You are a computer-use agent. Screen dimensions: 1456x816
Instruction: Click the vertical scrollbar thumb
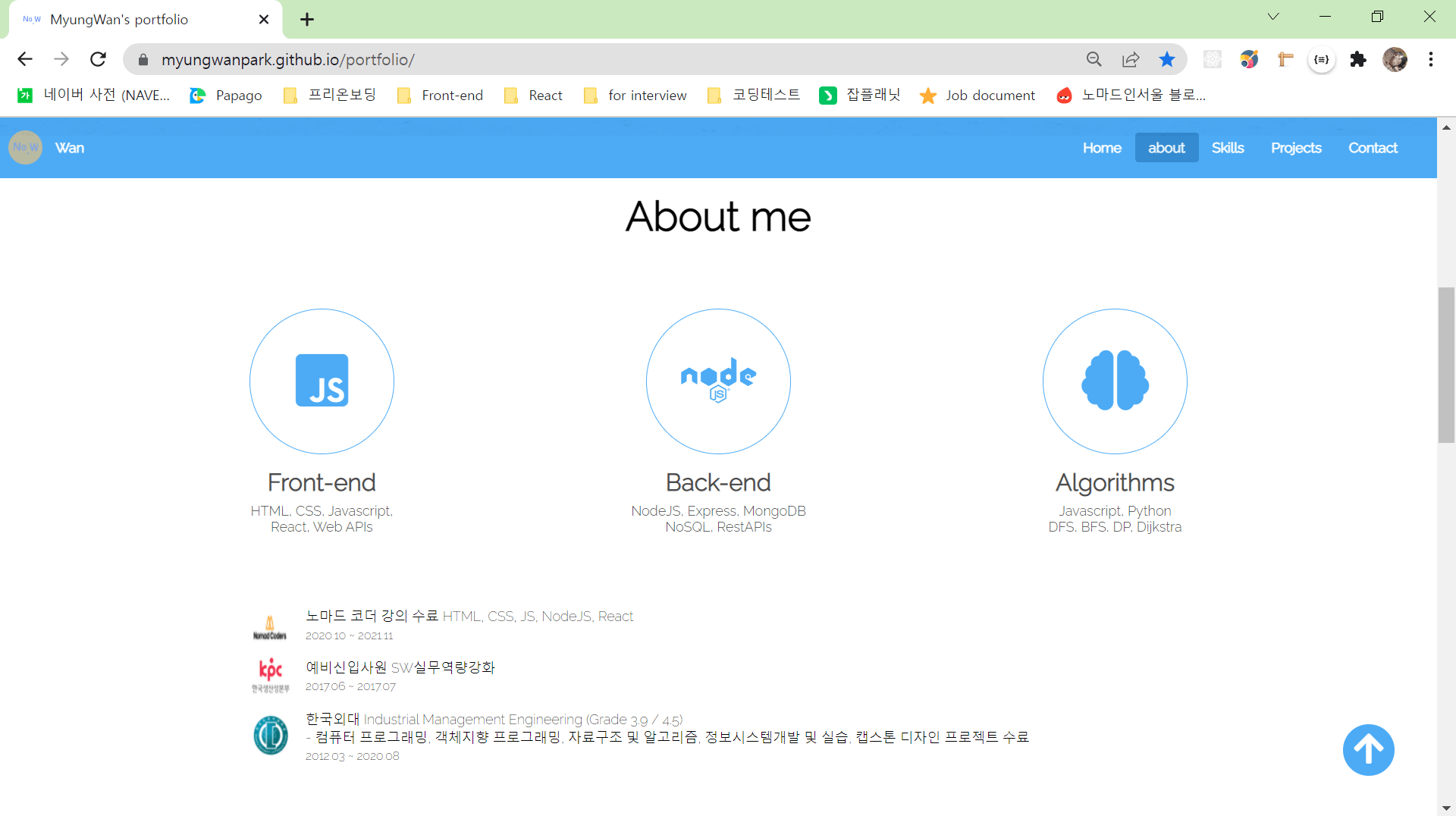click(x=1446, y=365)
